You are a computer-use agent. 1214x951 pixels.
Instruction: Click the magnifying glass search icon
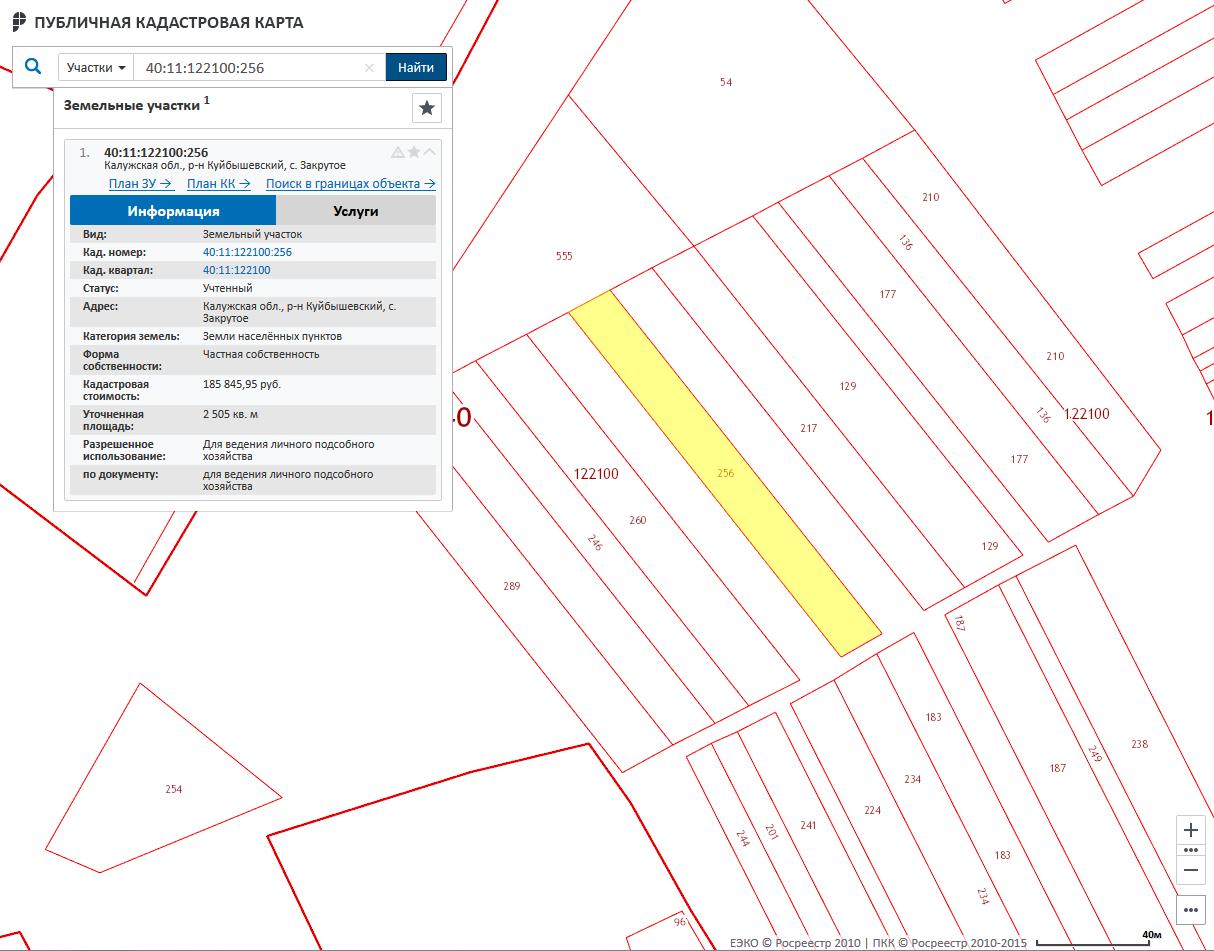pyautogui.click(x=33, y=67)
